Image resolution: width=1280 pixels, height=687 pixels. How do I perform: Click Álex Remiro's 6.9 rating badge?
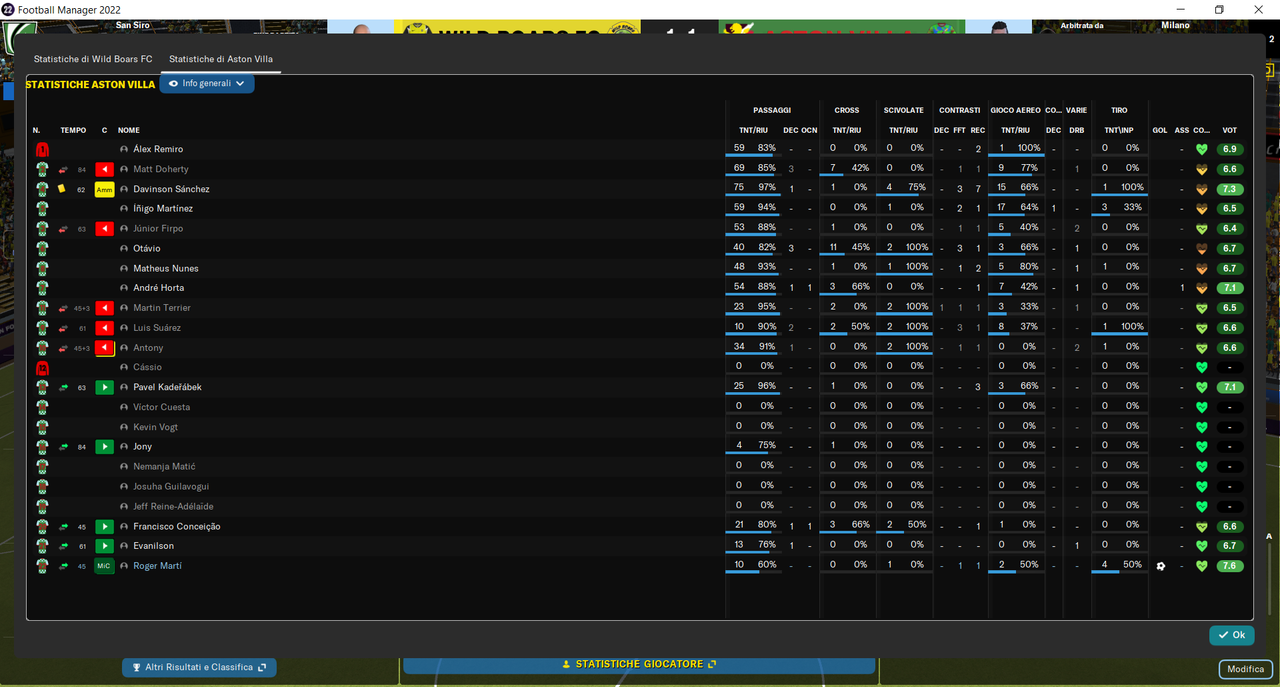(x=1230, y=149)
